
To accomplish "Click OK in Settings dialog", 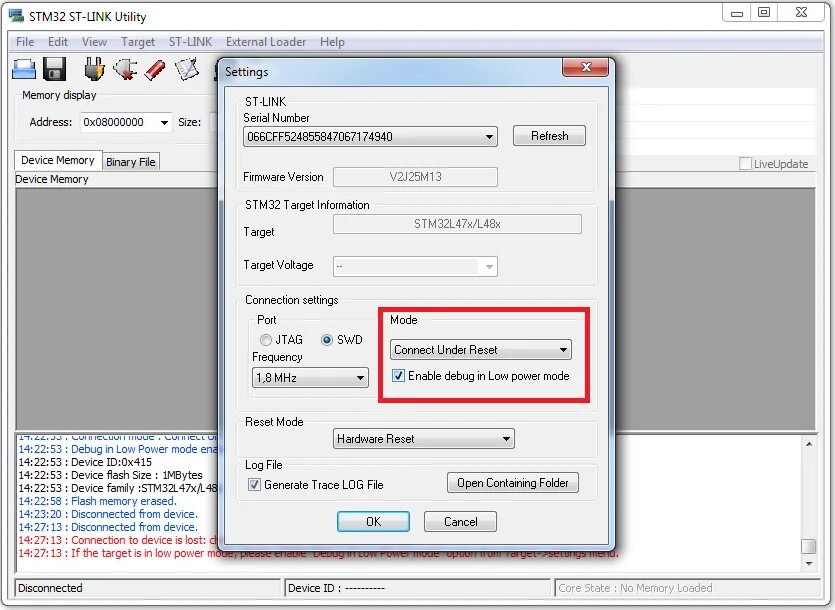I will click(373, 522).
